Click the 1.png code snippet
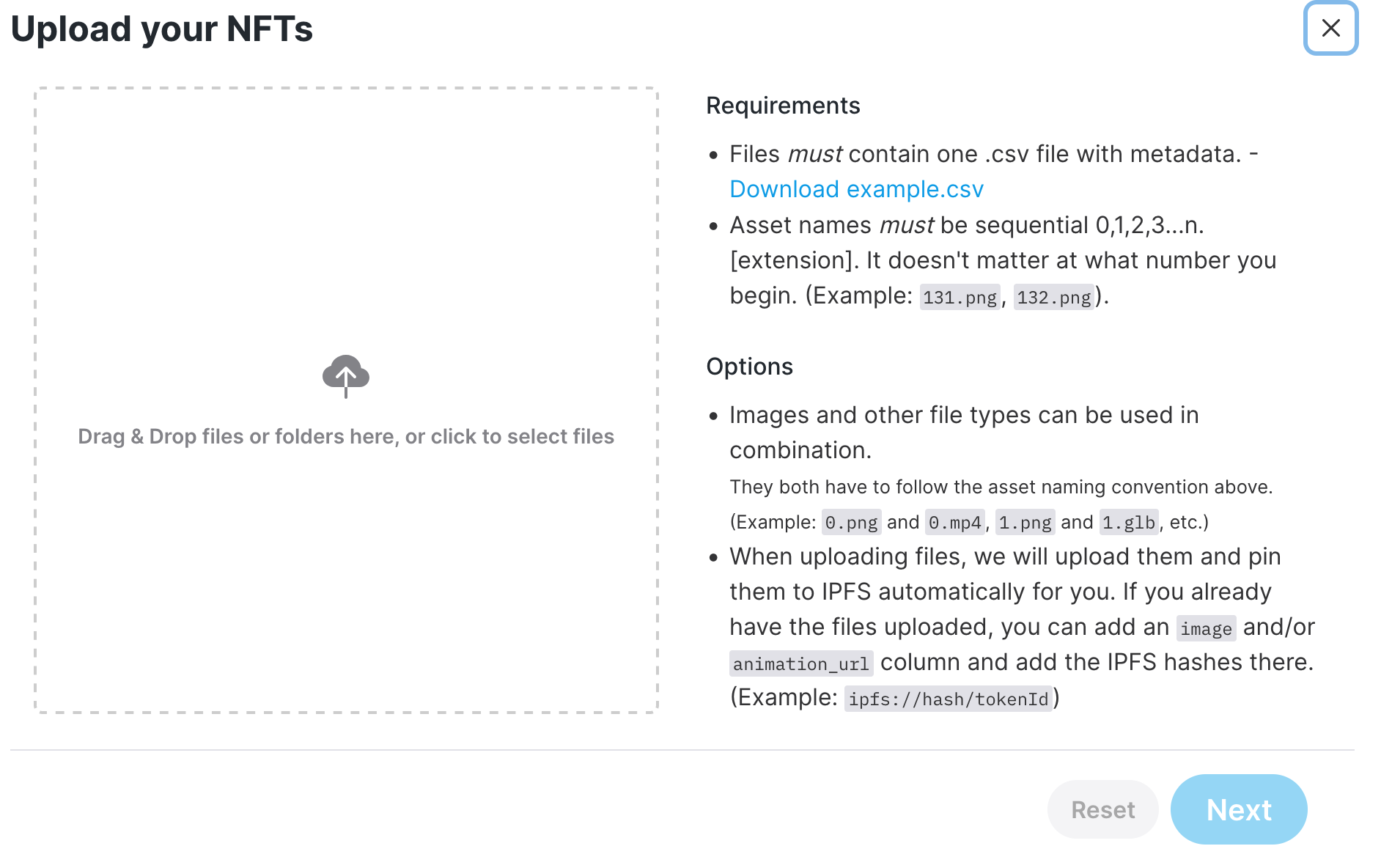This screenshot has height=868, width=1381. click(1025, 522)
